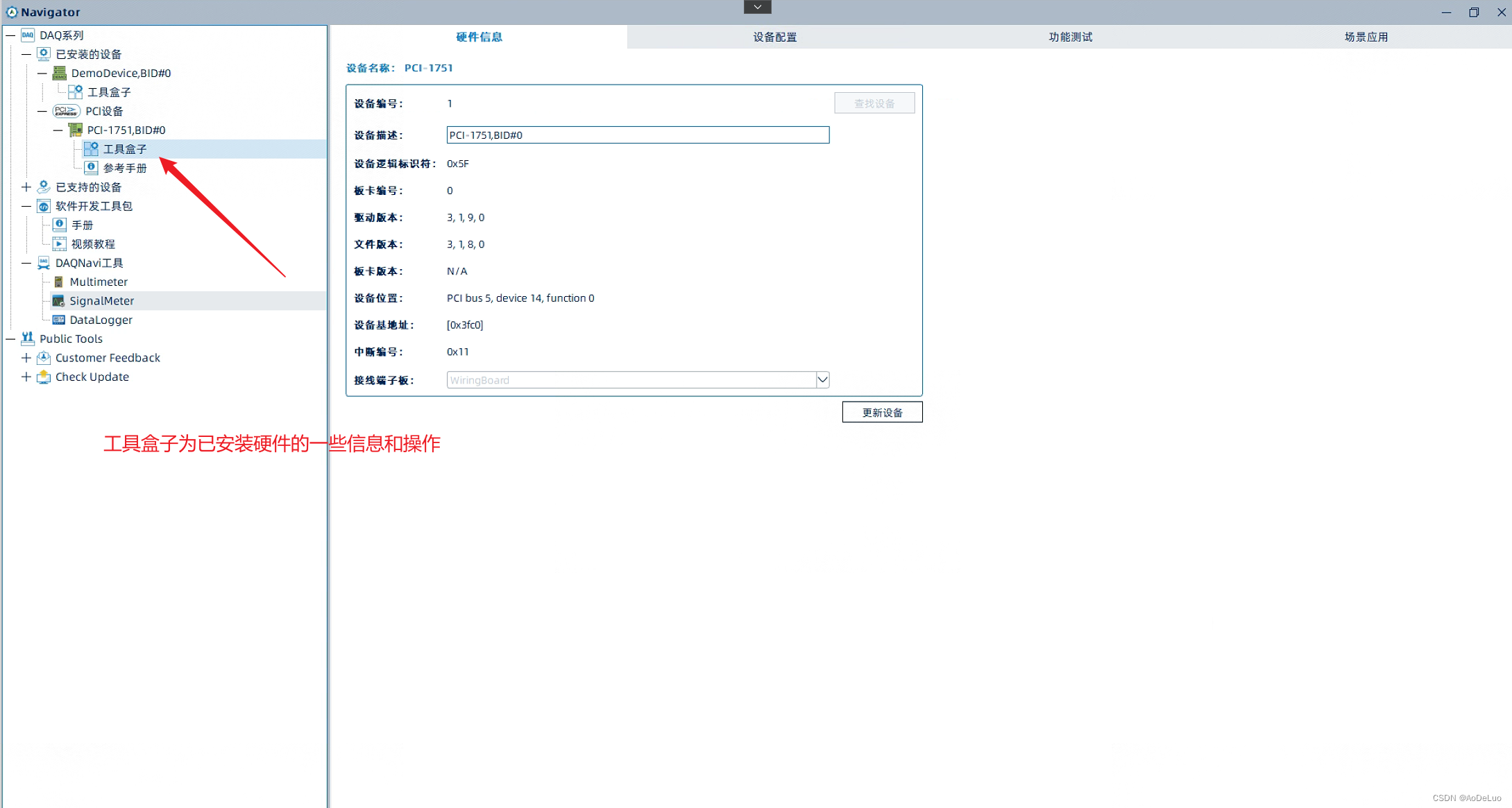Viewport: 1512px width, 808px height.
Task: Go to the 场景应用 tab
Action: (1366, 37)
